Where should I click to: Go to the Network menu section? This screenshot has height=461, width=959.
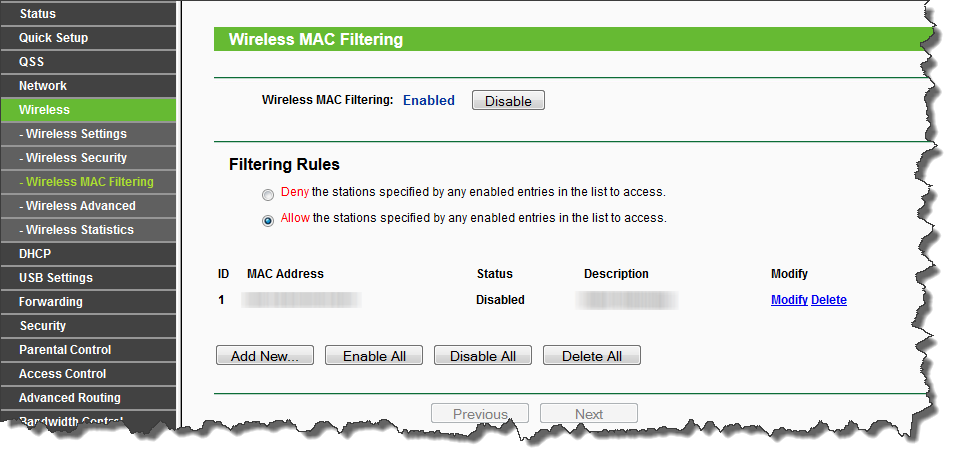[43, 86]
